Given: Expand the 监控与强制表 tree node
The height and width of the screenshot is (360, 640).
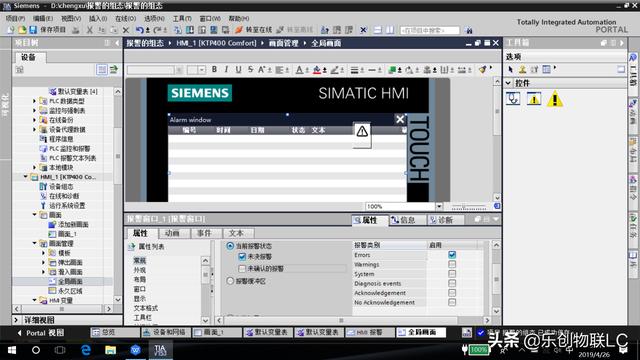Looking at the screenshot, I should [x=35, y=110].
